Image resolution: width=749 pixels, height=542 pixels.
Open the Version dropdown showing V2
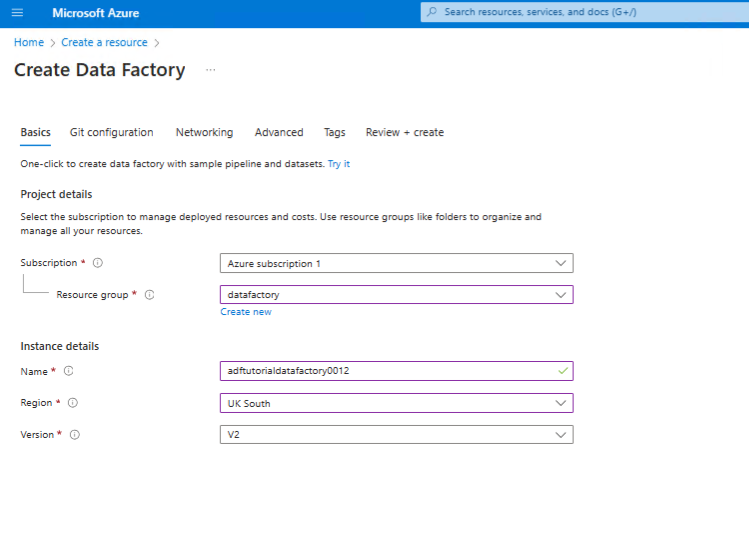396,435
